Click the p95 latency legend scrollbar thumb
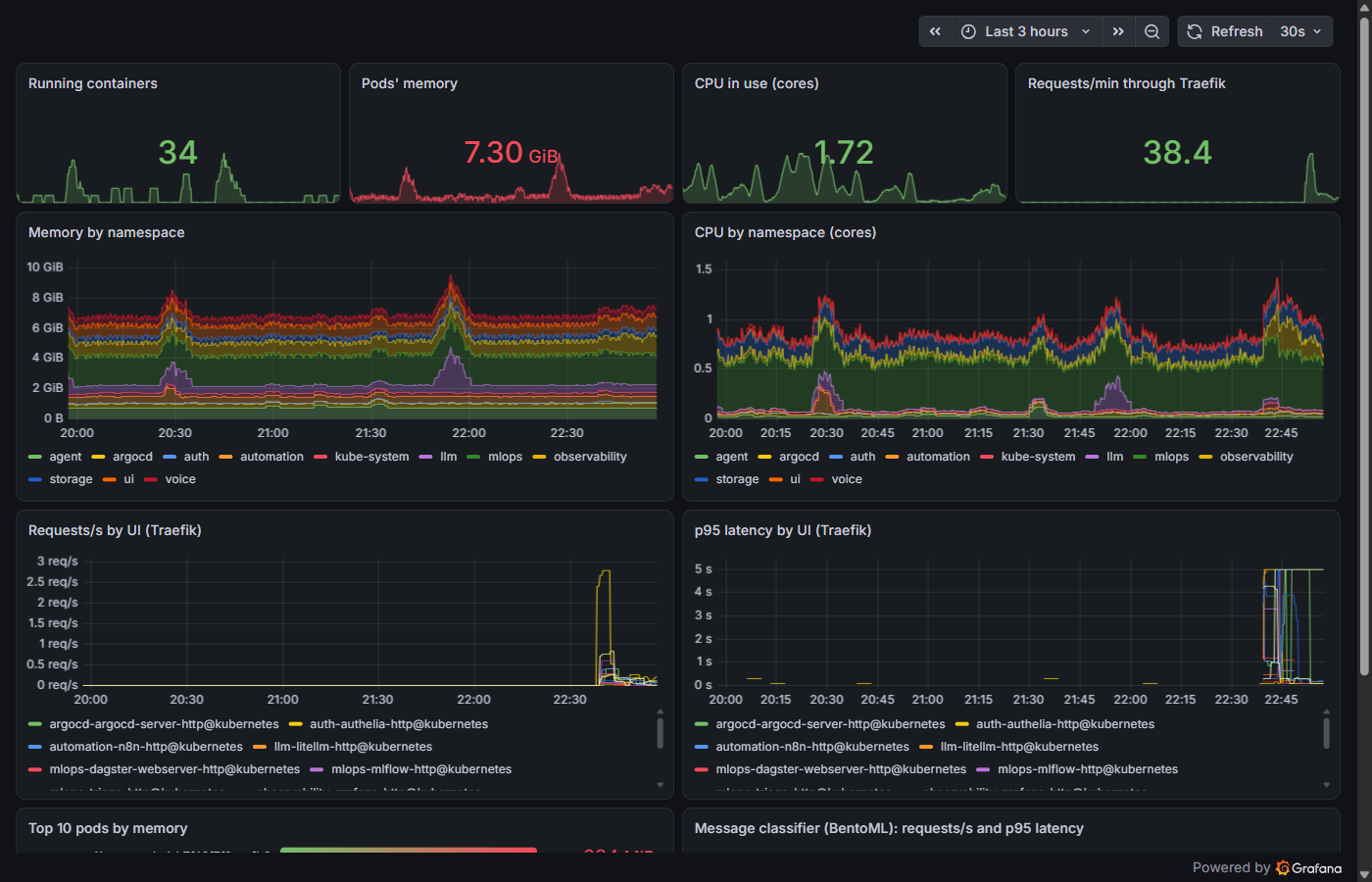 coord(1326,732)
